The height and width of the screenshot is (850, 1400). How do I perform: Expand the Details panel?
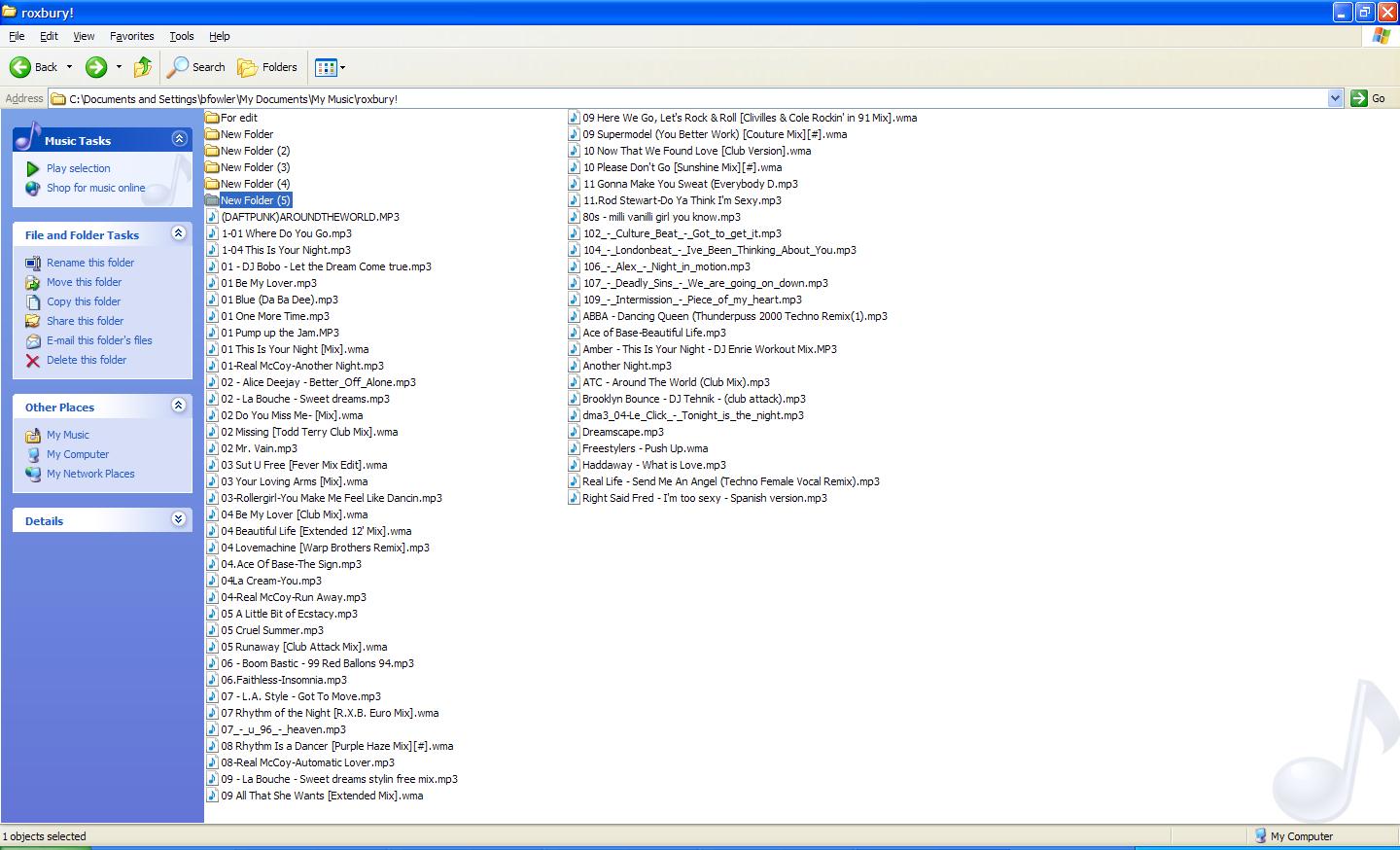tap(179, 519)
